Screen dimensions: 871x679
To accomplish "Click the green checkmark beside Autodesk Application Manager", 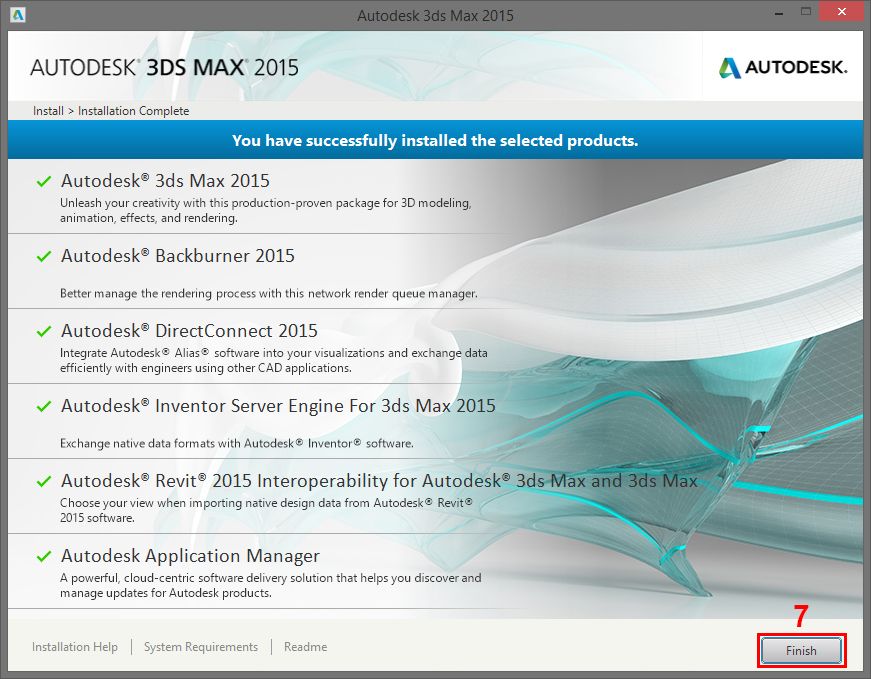I will tap(44, 556).
